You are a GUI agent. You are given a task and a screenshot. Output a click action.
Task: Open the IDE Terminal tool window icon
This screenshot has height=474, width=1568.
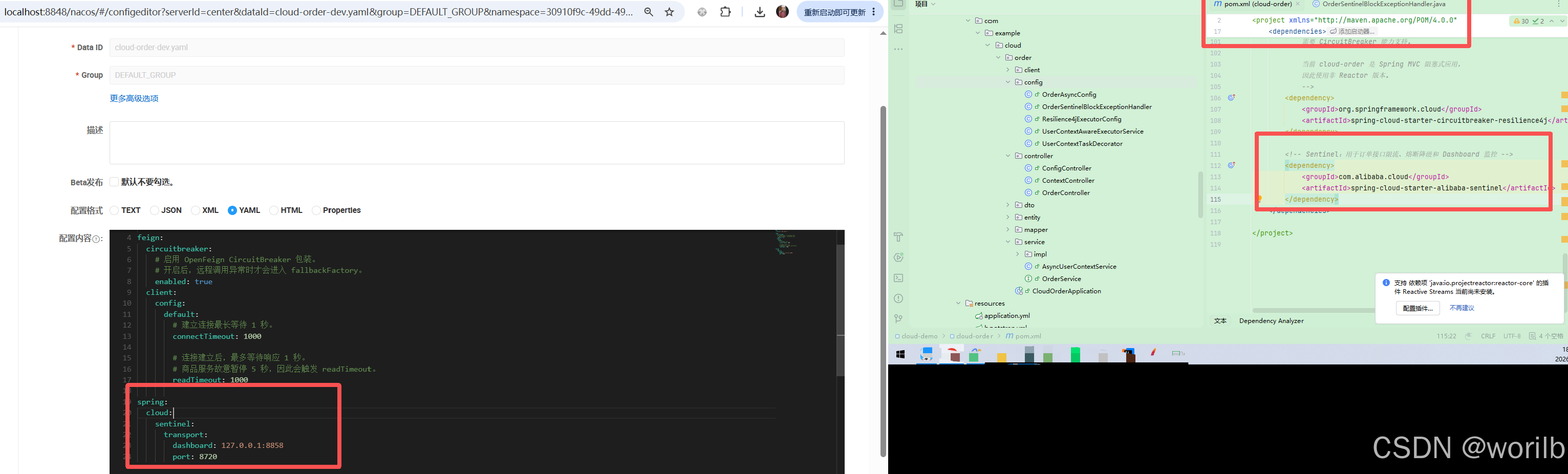pos(898,278)
